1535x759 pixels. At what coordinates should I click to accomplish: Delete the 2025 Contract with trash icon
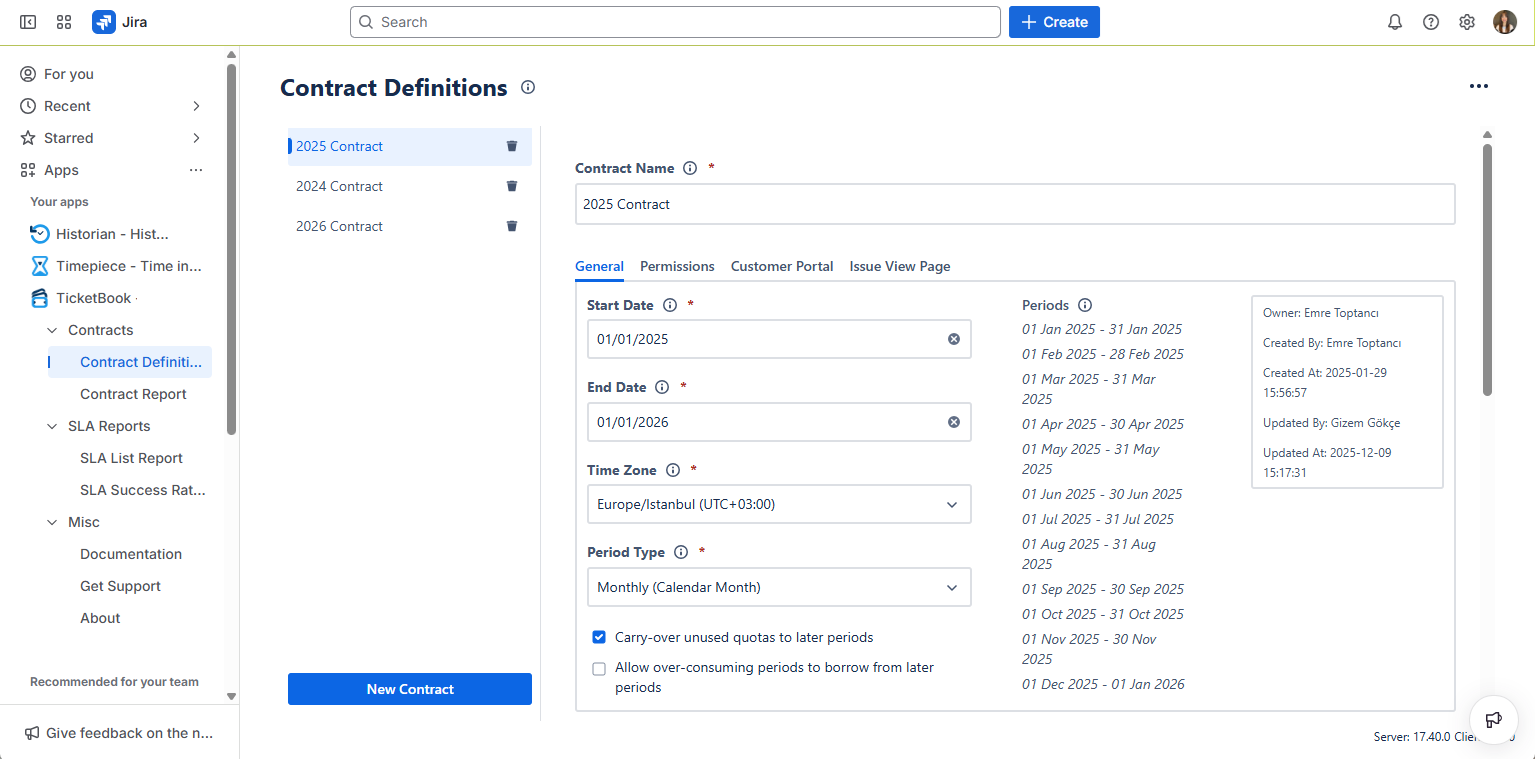point(512,146)
